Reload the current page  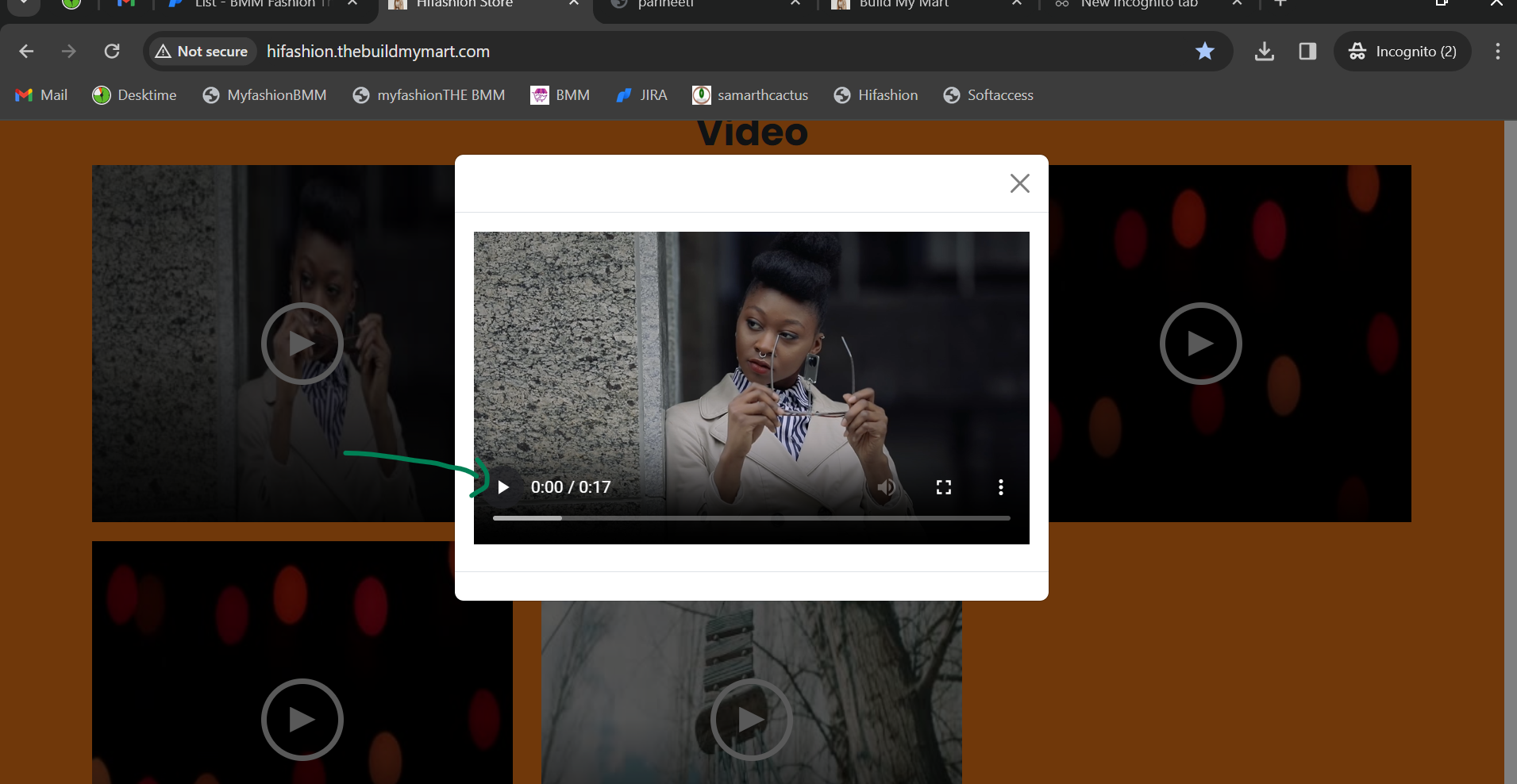(112, 52)
